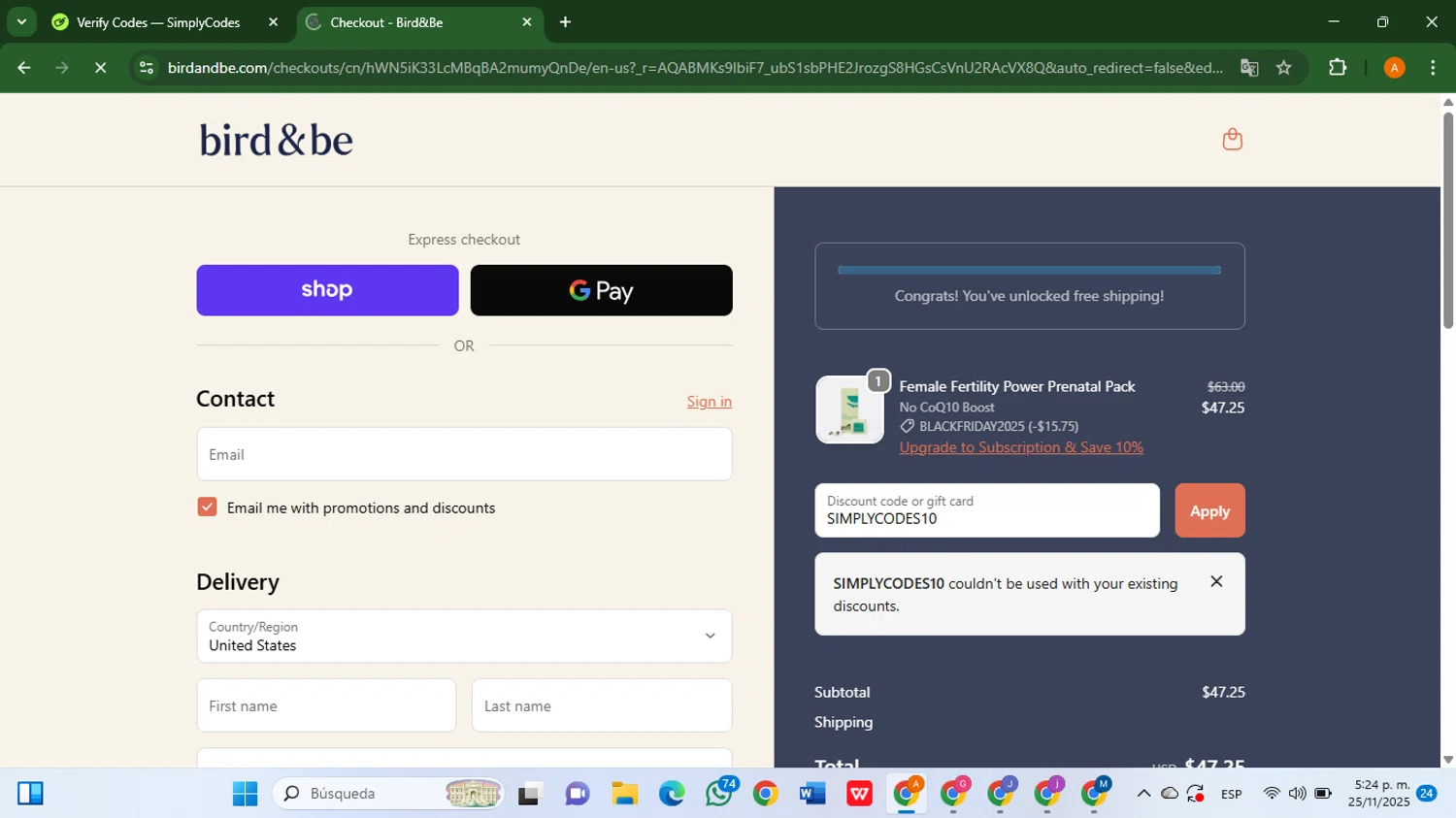Open the Extensions puzzle icon

point(1338,68)
